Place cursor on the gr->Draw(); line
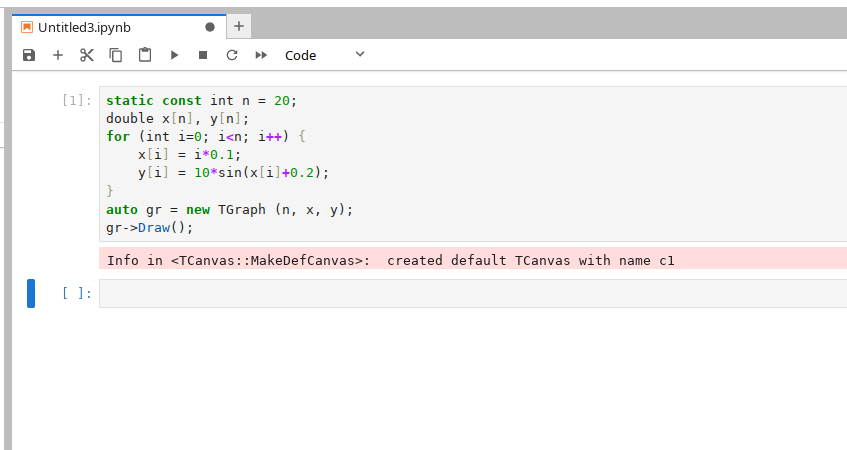This screenshot has height=450, width=847. [149, 227]
